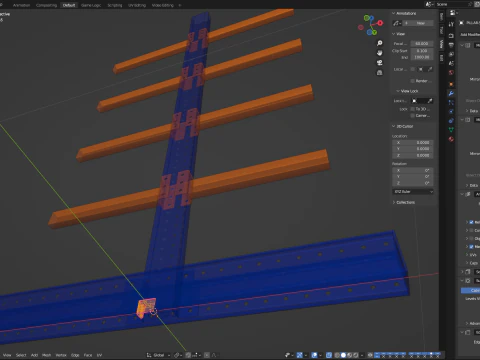Click the Local Camera eyedropper icon

tap(430, 69)
